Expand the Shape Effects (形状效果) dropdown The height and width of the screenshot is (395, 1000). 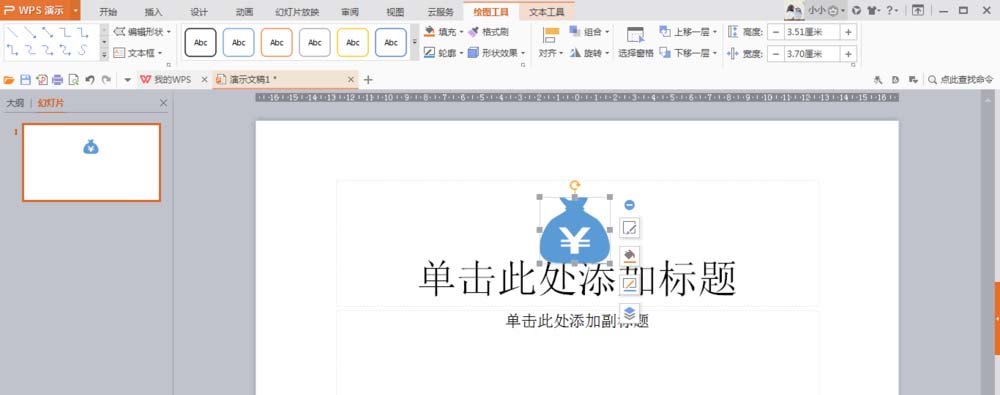coord(523,53)
